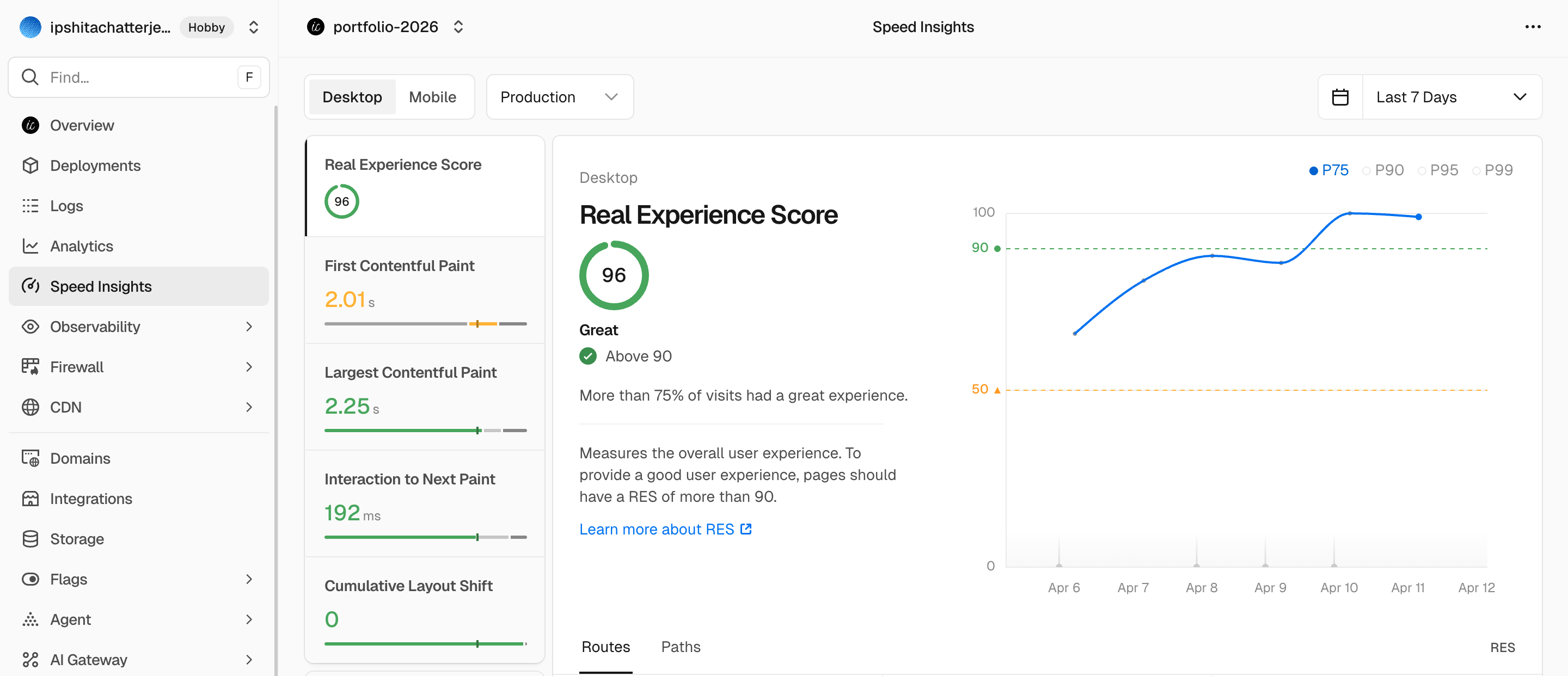The image size is (1568, 676).
Task: Click the F keyboard shortcut badge
Action: (248, 77)
